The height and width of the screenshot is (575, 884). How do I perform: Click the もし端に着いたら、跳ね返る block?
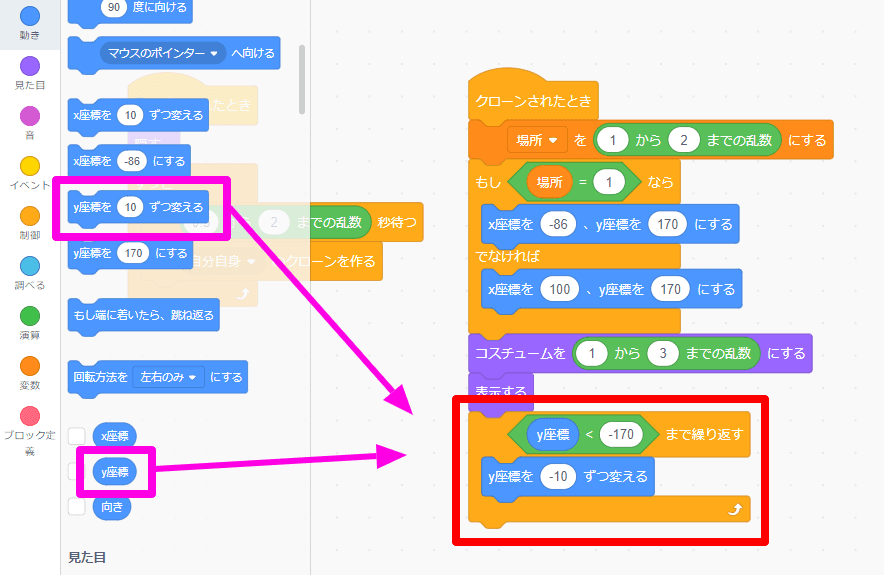(142, 316)
